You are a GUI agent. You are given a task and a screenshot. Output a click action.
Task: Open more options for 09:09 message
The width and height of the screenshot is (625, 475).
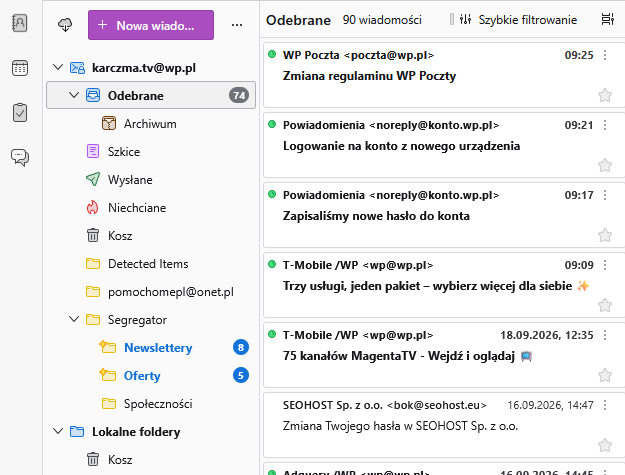605,265
